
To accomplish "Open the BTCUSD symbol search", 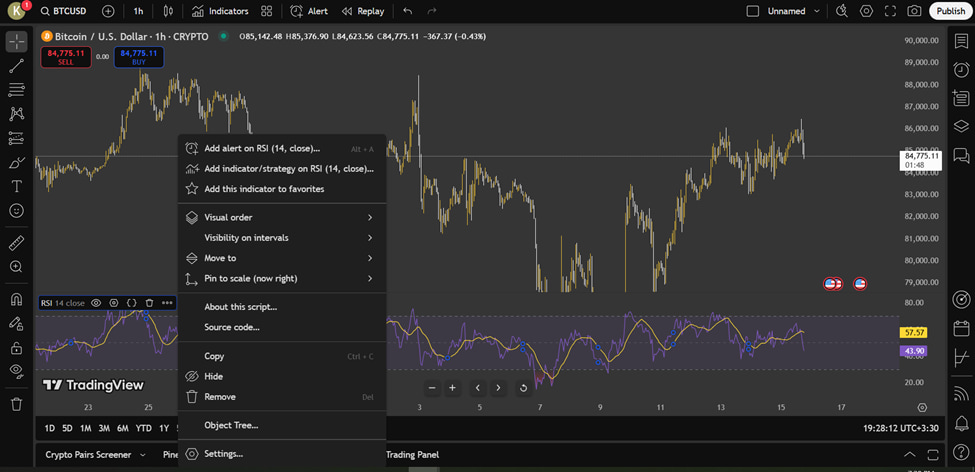I will [63, 11].
